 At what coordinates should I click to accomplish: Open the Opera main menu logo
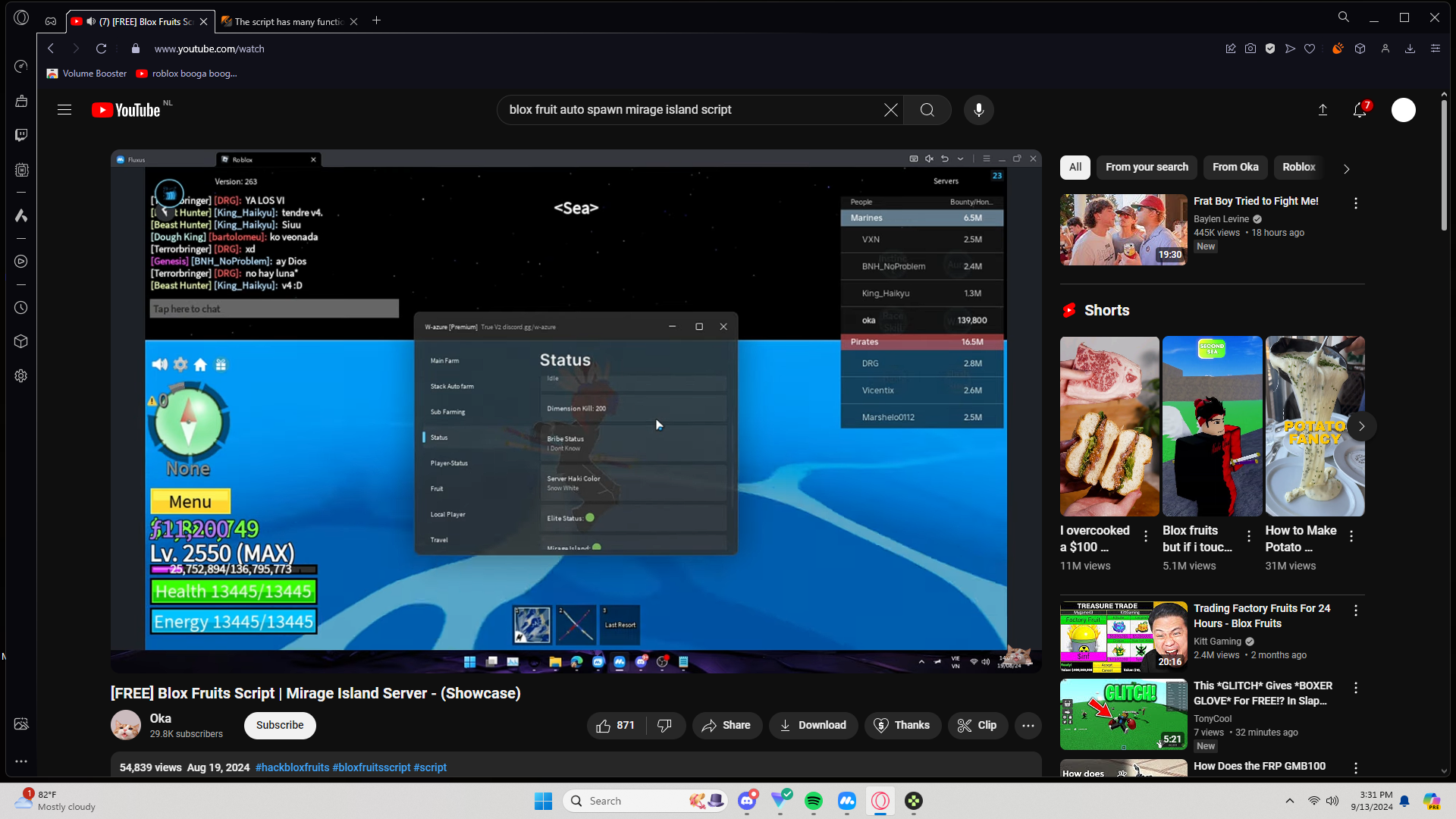click(21, 17)
